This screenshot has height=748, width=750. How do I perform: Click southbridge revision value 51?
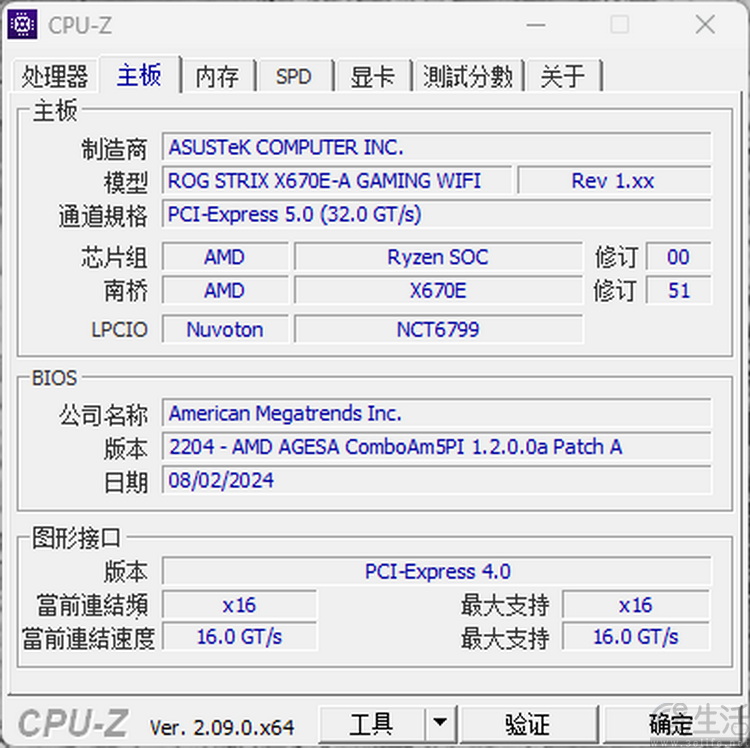pos(678,290)
